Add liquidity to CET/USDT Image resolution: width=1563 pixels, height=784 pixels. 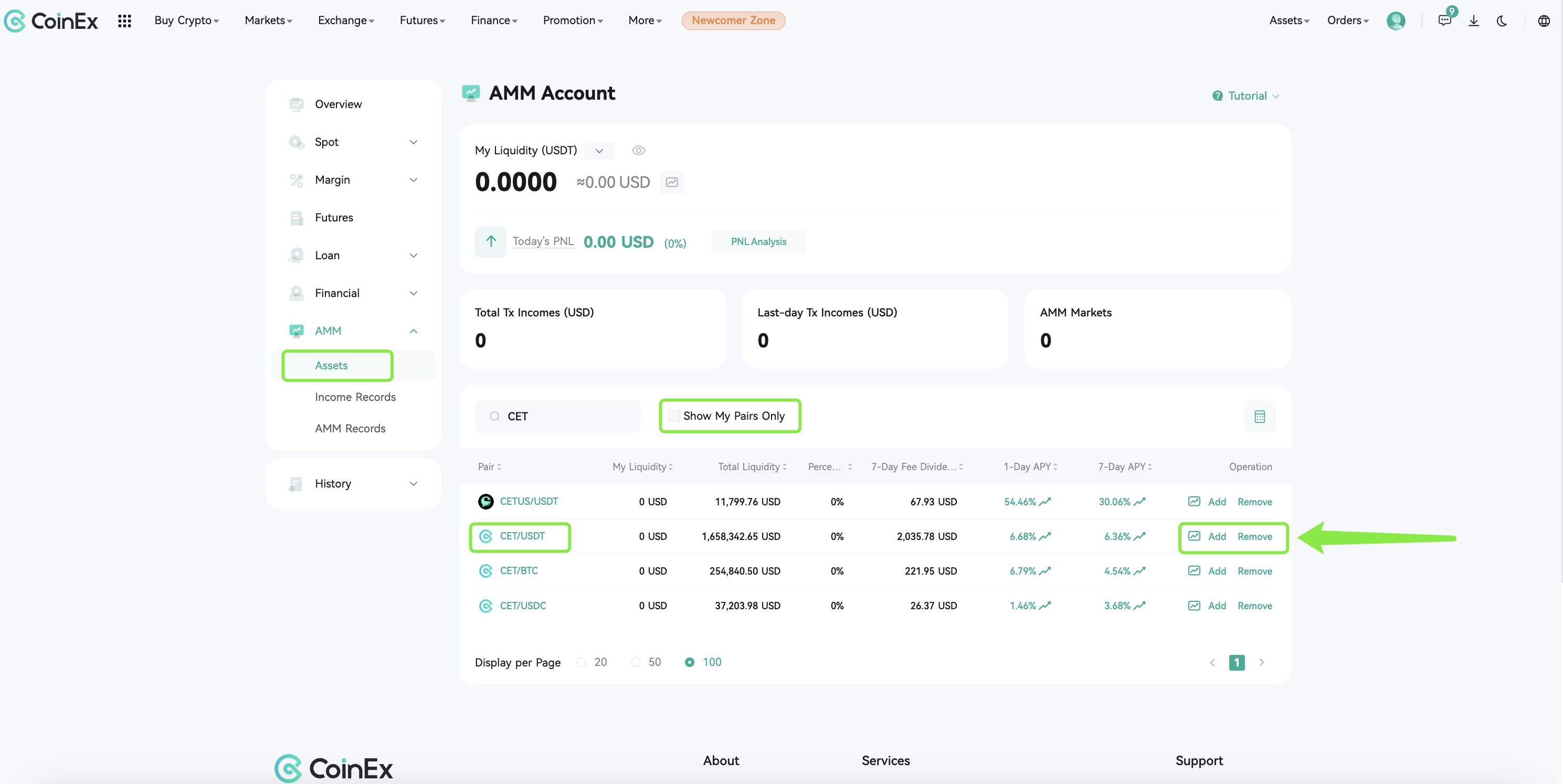pyautogui.click(x=1217, y=536)
